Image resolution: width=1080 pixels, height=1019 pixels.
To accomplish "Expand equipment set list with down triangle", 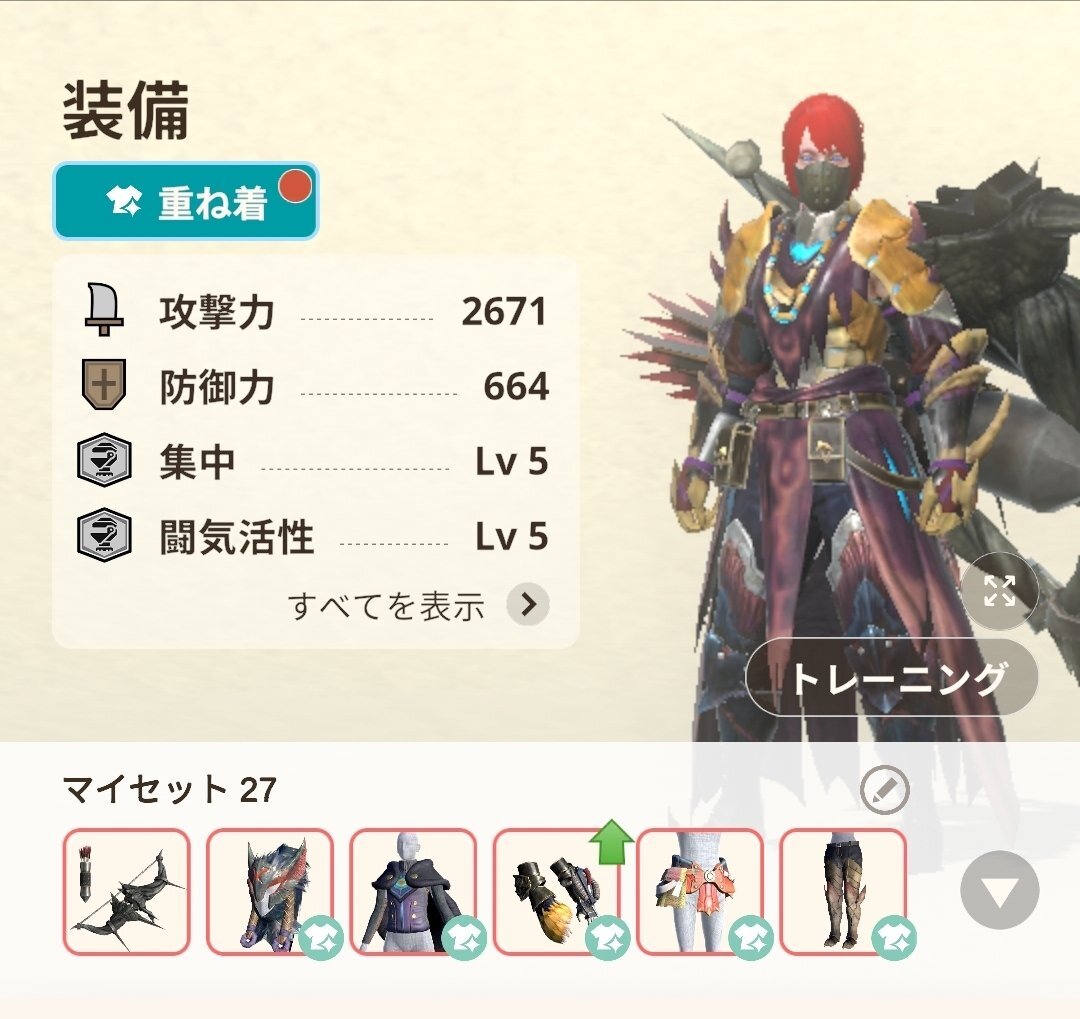I will [x=999, y=890].
